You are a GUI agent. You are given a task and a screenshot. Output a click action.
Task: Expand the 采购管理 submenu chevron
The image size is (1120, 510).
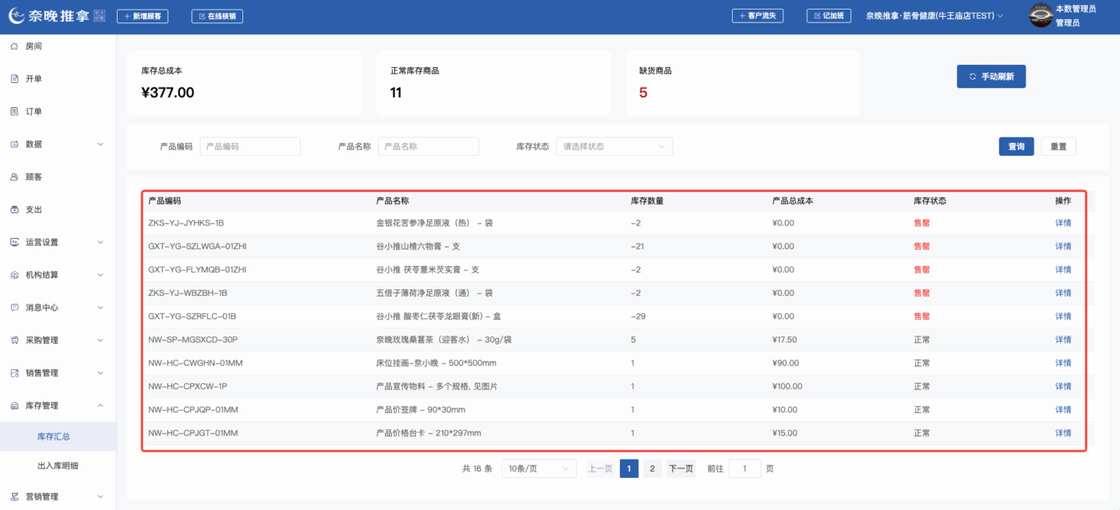point(100,340)
